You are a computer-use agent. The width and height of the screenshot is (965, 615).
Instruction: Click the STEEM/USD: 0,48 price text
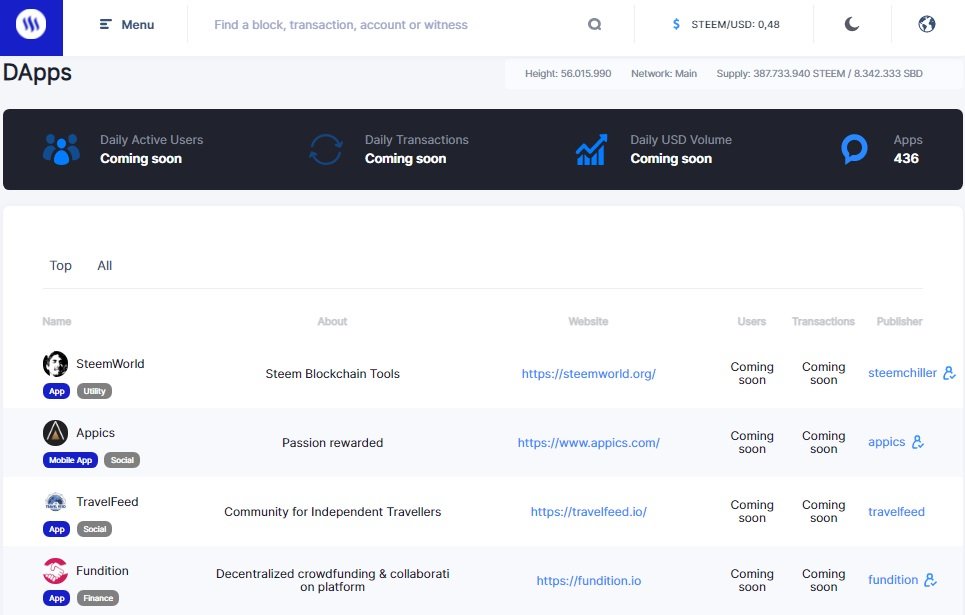point(735,25)
